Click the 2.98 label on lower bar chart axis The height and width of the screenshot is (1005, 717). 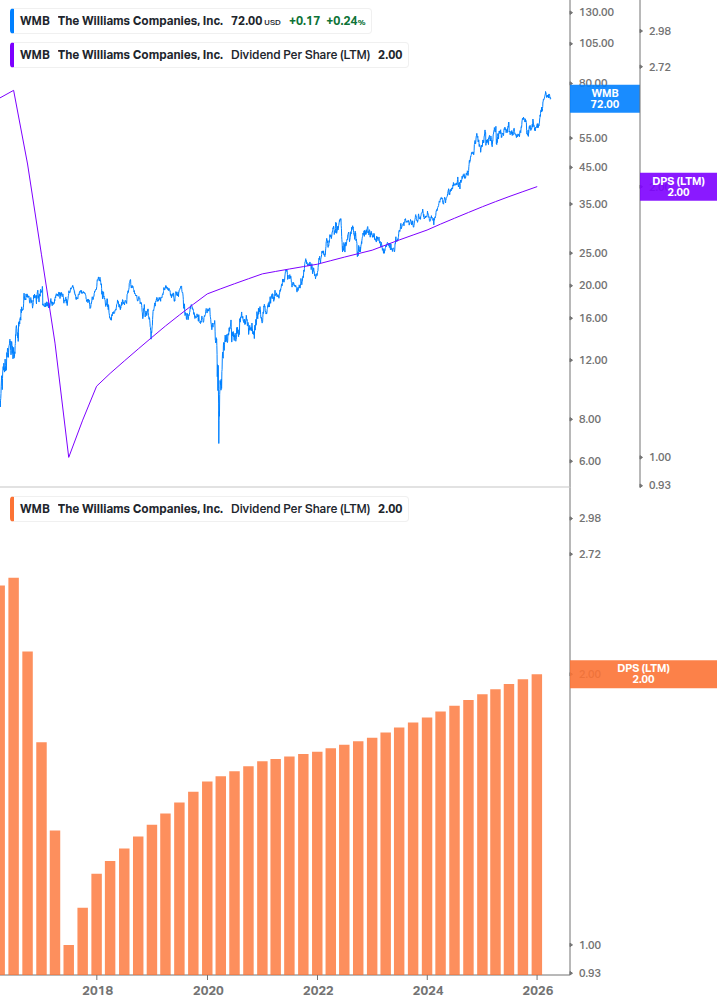(x=589, y=518)
